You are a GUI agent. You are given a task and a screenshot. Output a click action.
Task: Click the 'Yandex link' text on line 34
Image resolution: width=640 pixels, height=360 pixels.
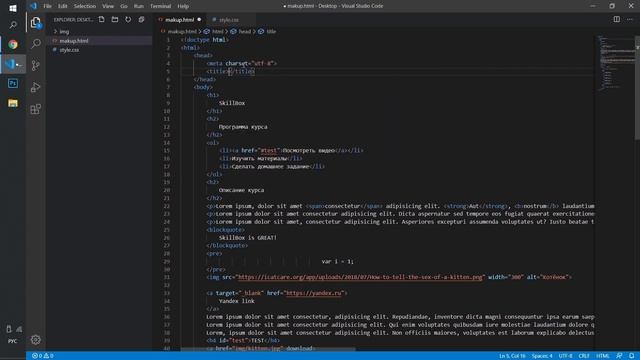click(236, 301)
